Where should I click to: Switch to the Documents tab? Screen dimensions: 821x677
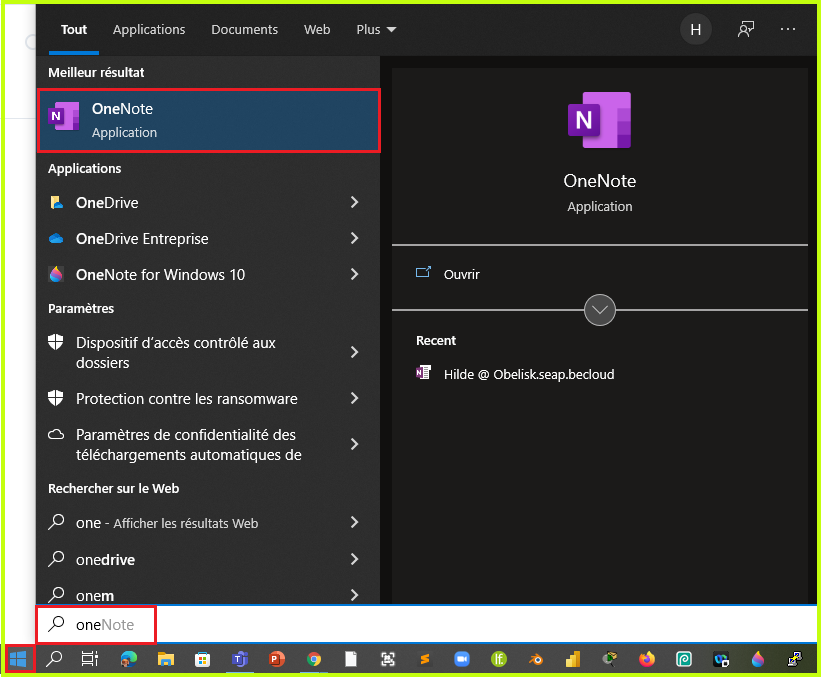(245, 29)
